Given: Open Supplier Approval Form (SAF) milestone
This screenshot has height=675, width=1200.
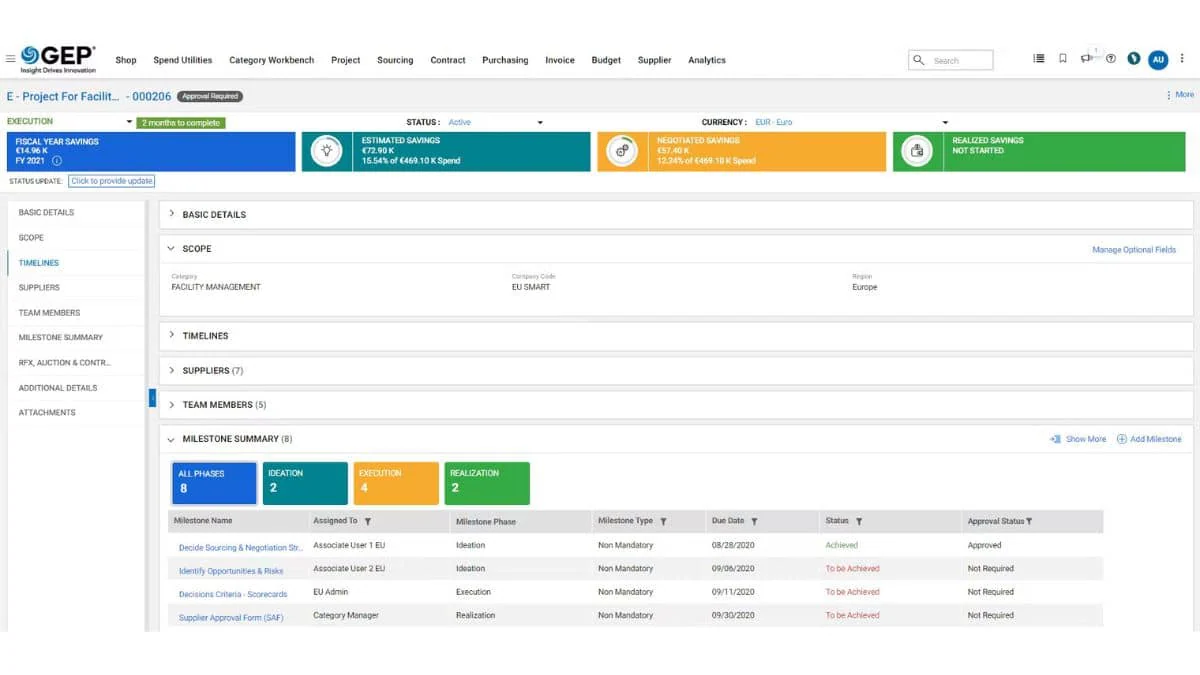Looking at the screenshot, I should (x=231, y=618).
